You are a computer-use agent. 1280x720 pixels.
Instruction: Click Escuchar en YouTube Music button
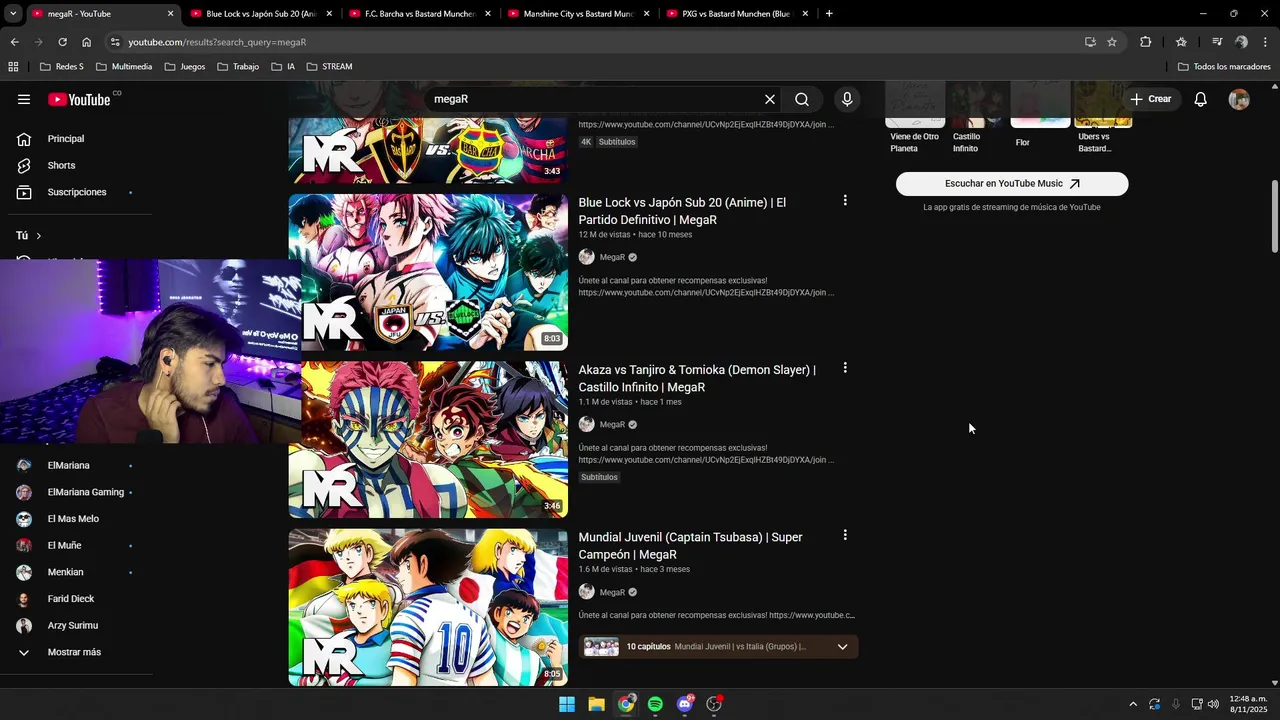tap(1012, 184)
